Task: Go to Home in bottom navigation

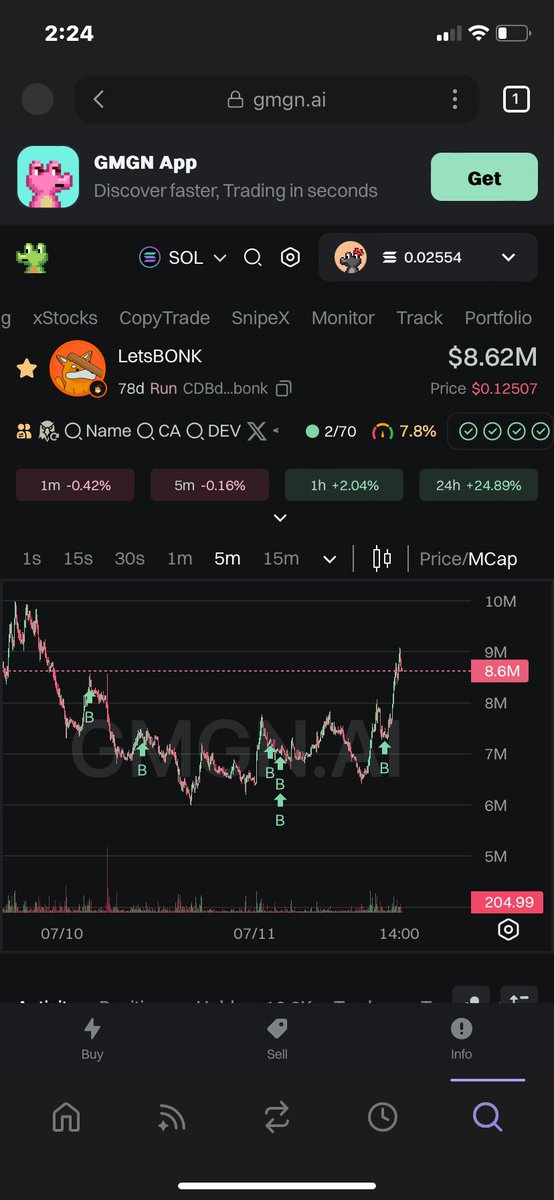Action: click(66, 1116)
